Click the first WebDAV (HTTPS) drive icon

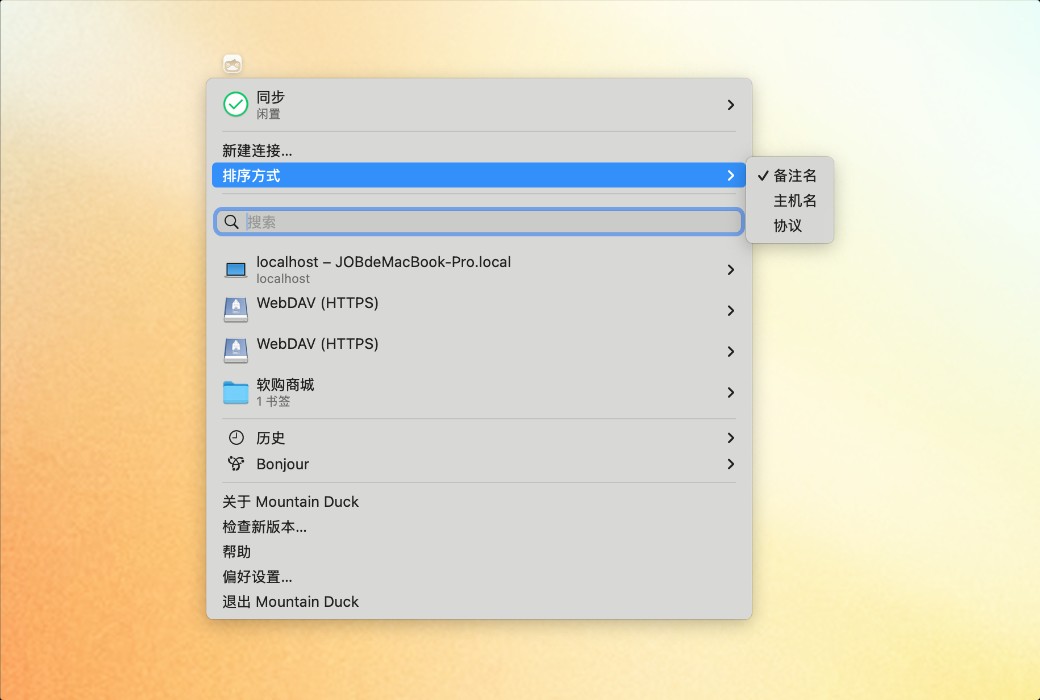tap(235, 311)
